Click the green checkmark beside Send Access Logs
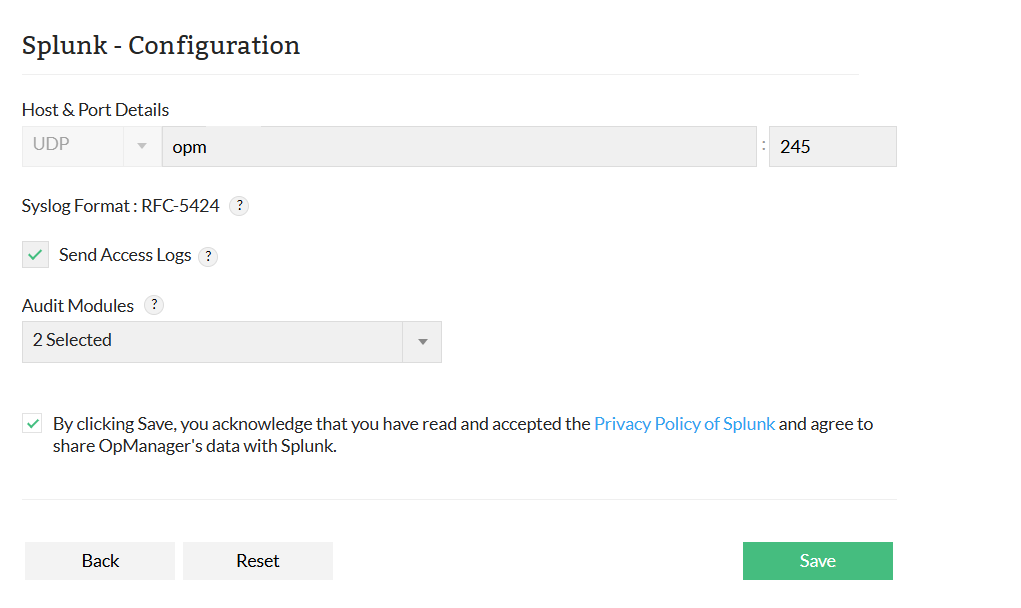The image size is (1021, 608). point(35,254)
